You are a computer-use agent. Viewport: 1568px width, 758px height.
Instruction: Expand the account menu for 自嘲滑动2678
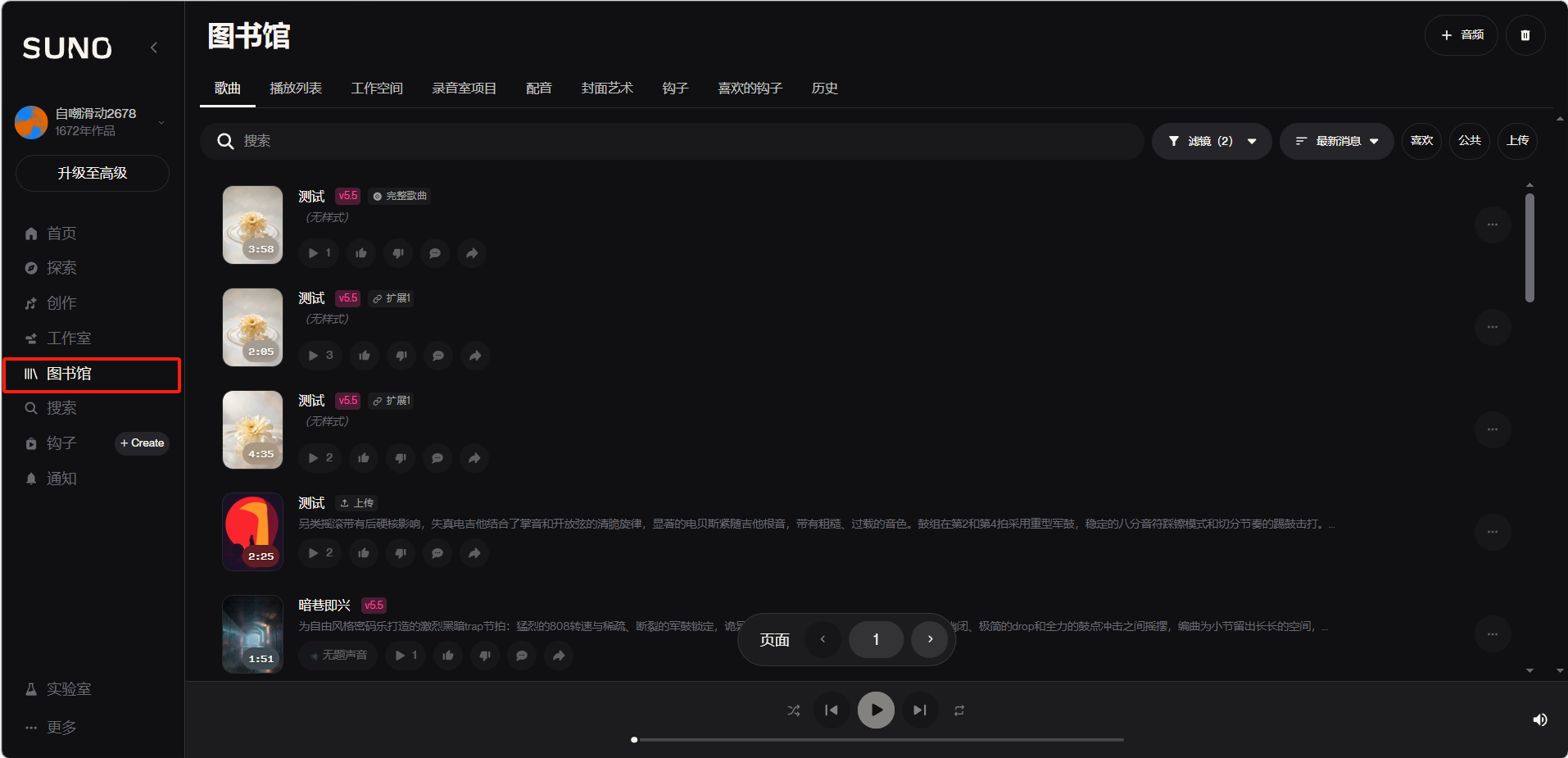tap(161, 122)
